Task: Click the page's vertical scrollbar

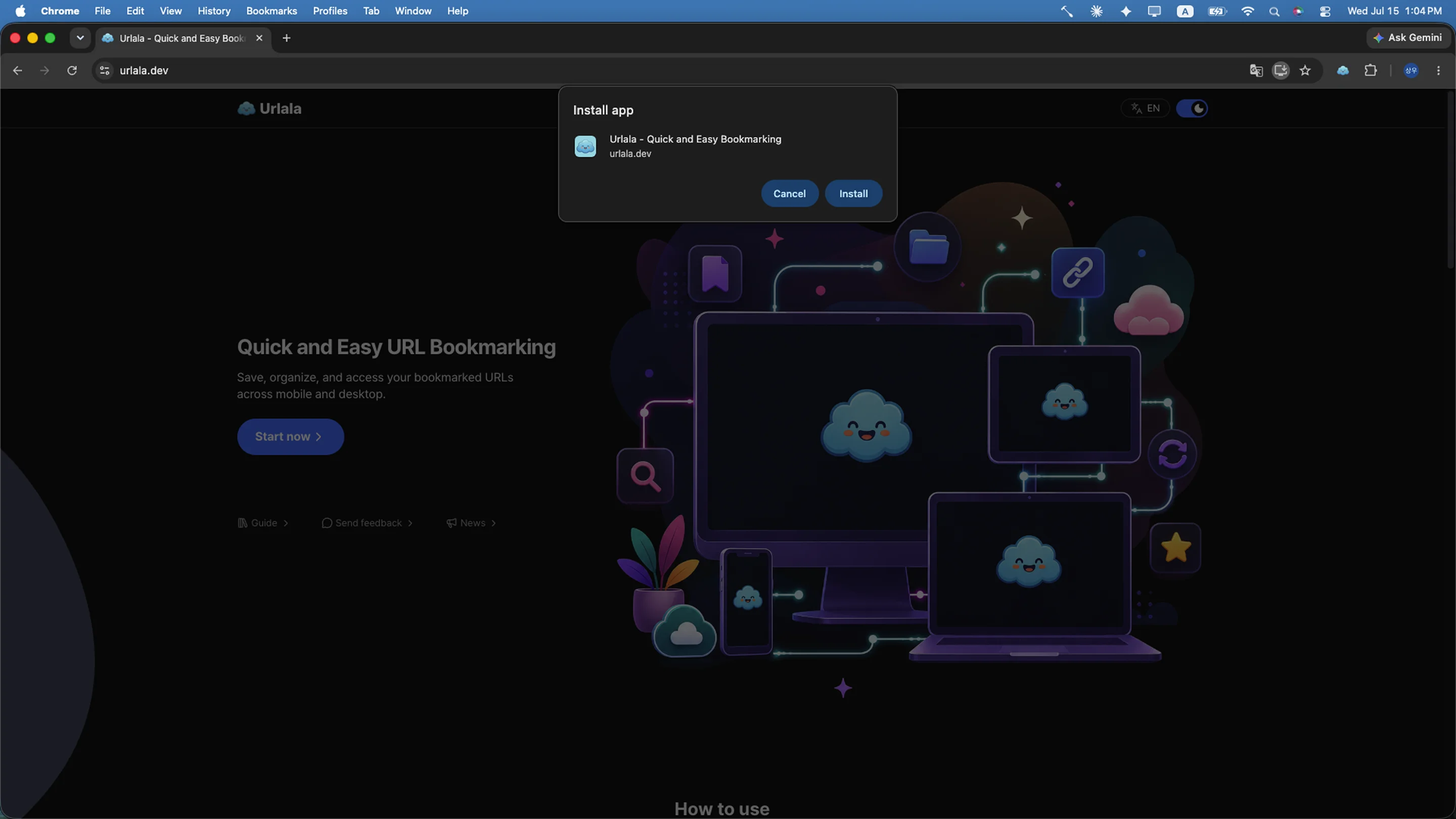Action: [1451, 180]
